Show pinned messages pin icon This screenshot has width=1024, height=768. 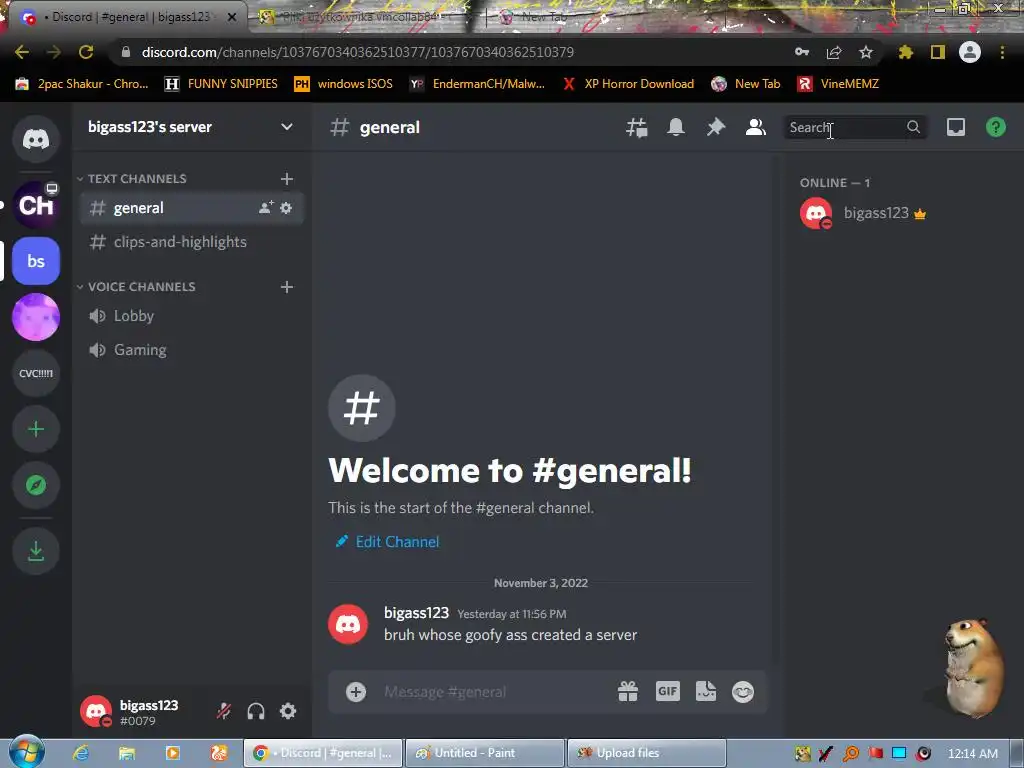pos(716,127)
